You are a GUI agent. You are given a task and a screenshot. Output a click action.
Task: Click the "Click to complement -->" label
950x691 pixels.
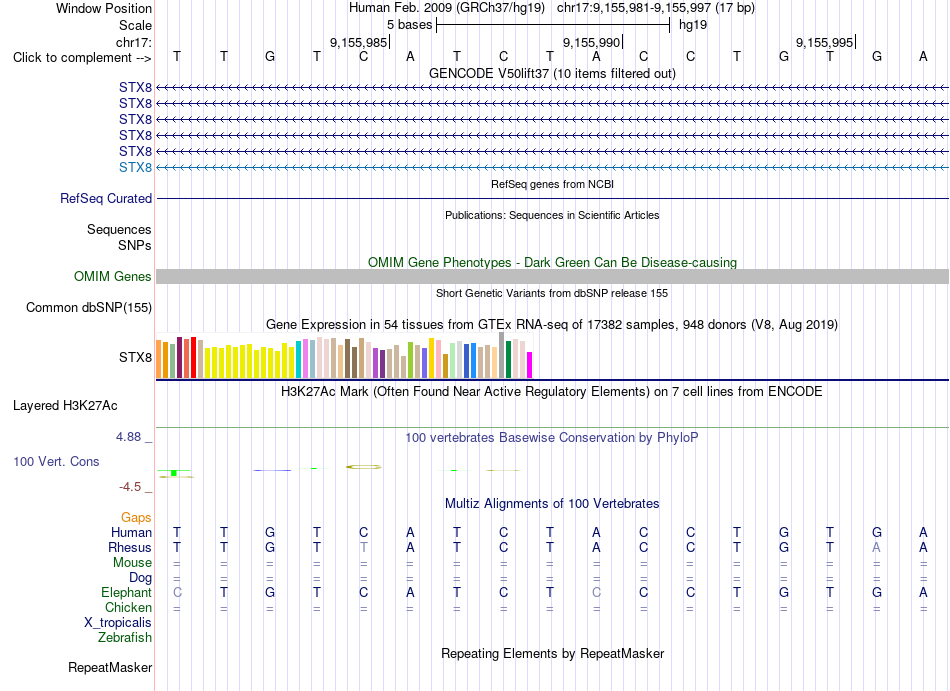point(82,58)
